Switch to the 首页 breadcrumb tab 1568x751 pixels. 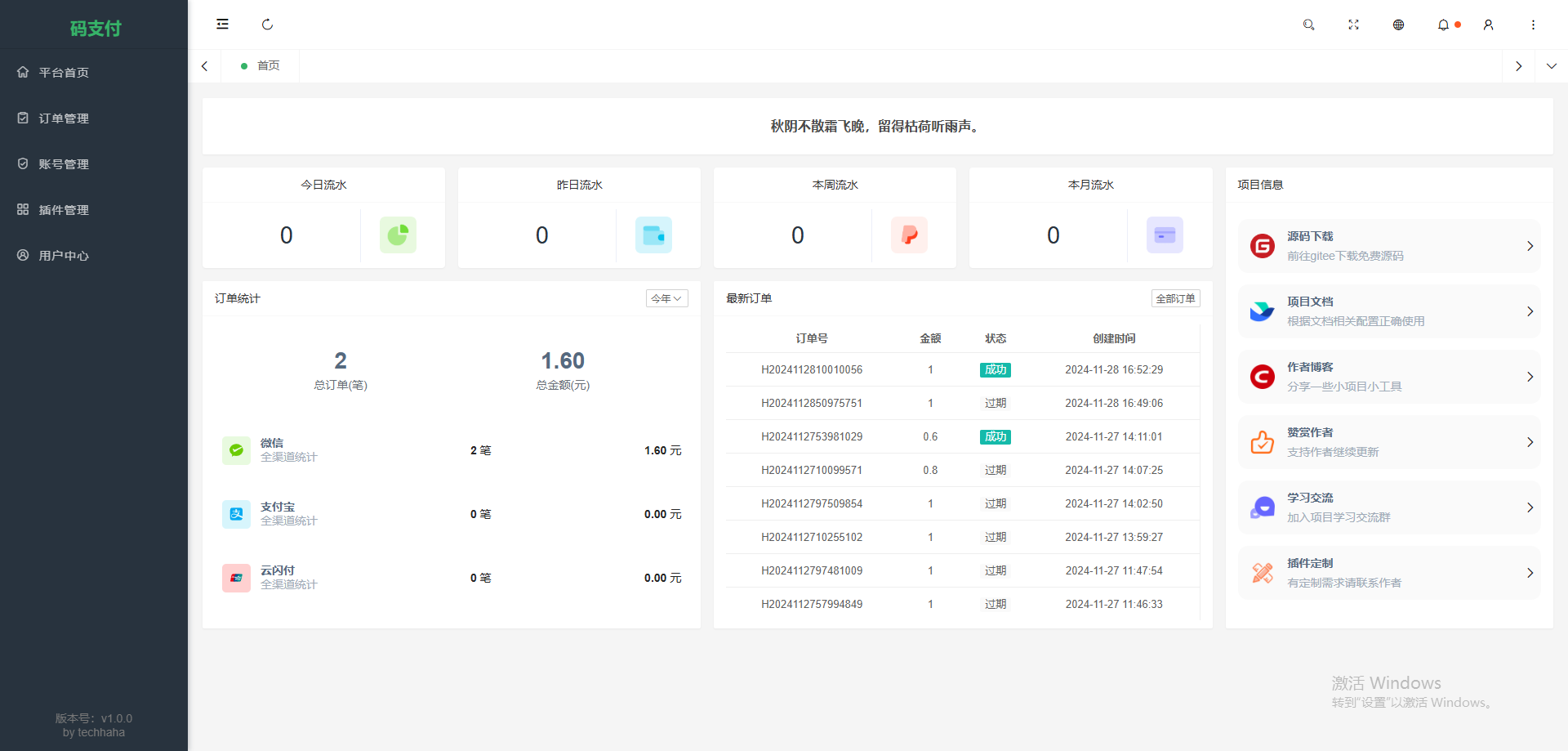[261, 65]
